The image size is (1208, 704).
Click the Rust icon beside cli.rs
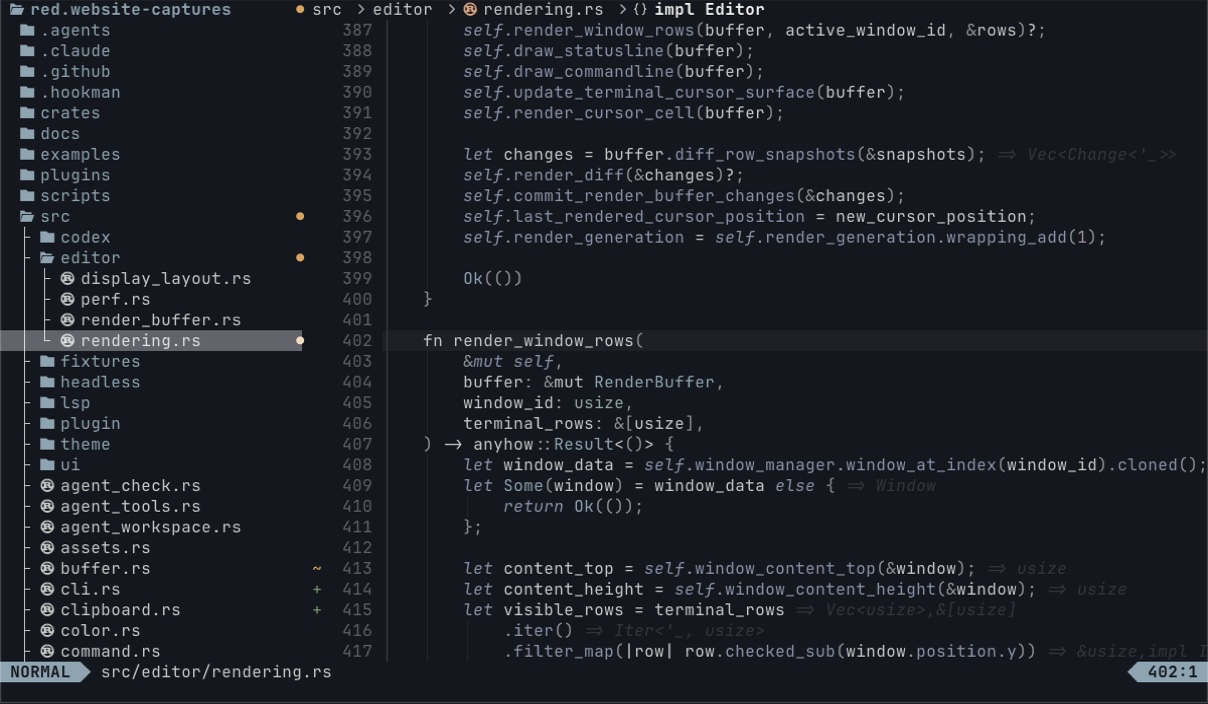(47, 589)
